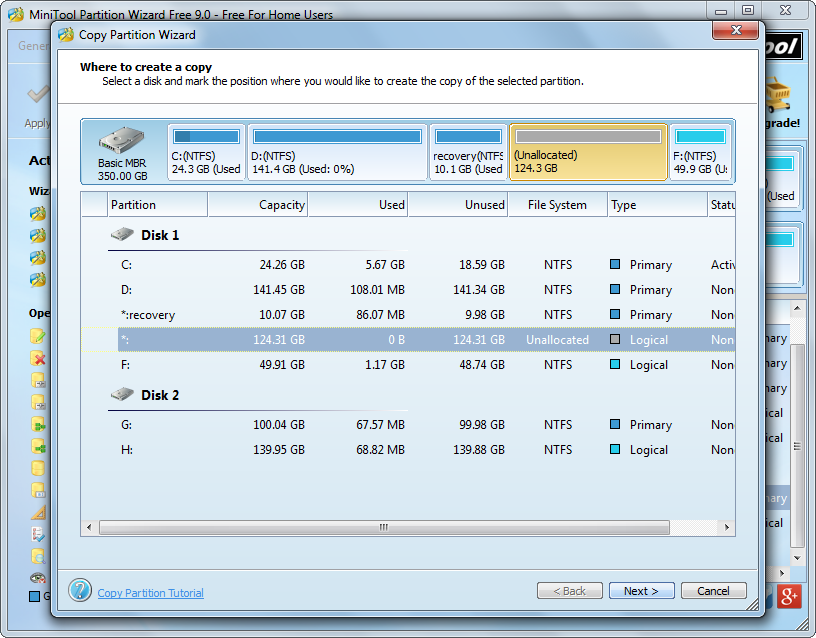
Task: Select the C:(NTFS) partition block in disk map
Action: 206,152
